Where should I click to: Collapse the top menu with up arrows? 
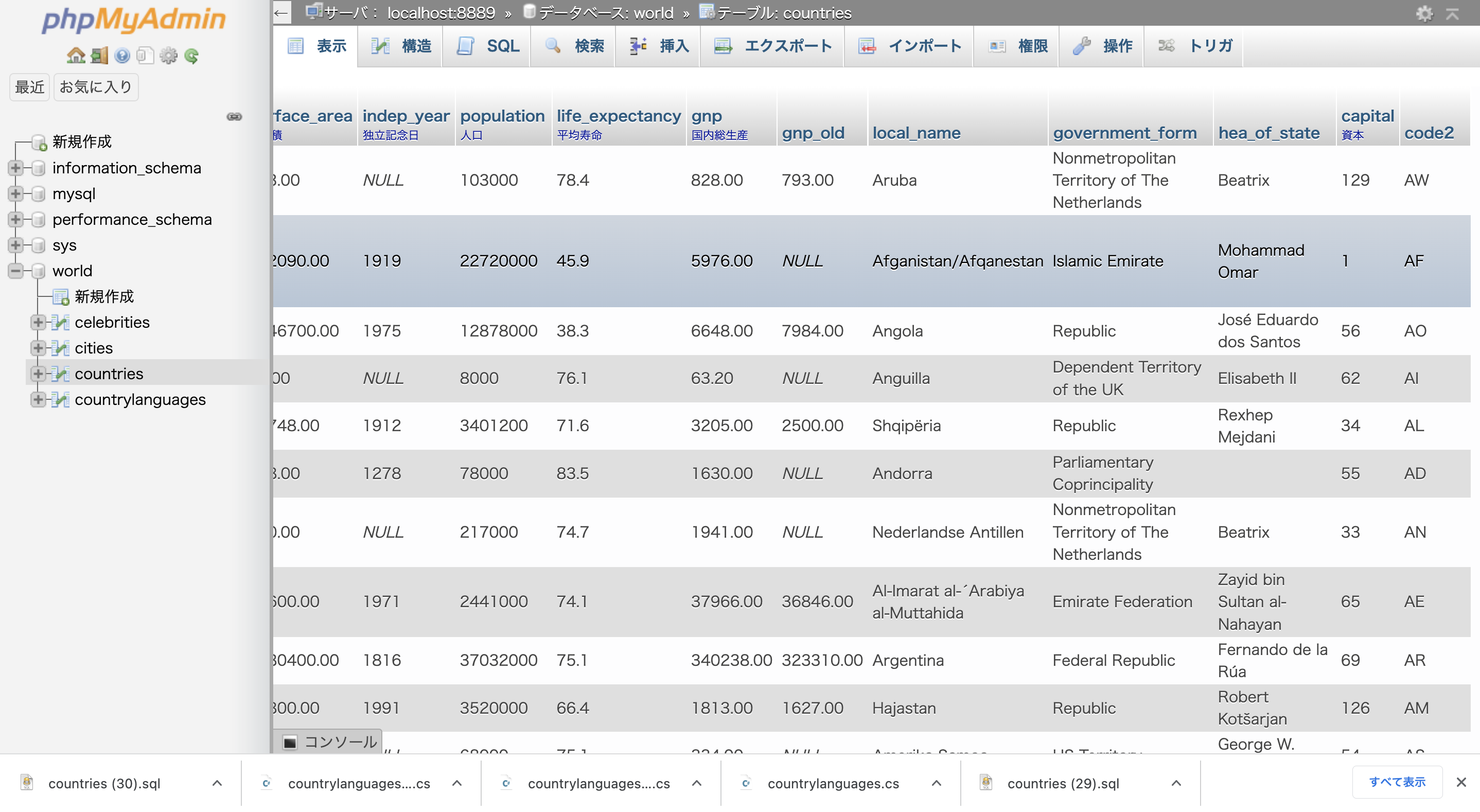[1452, 13]
